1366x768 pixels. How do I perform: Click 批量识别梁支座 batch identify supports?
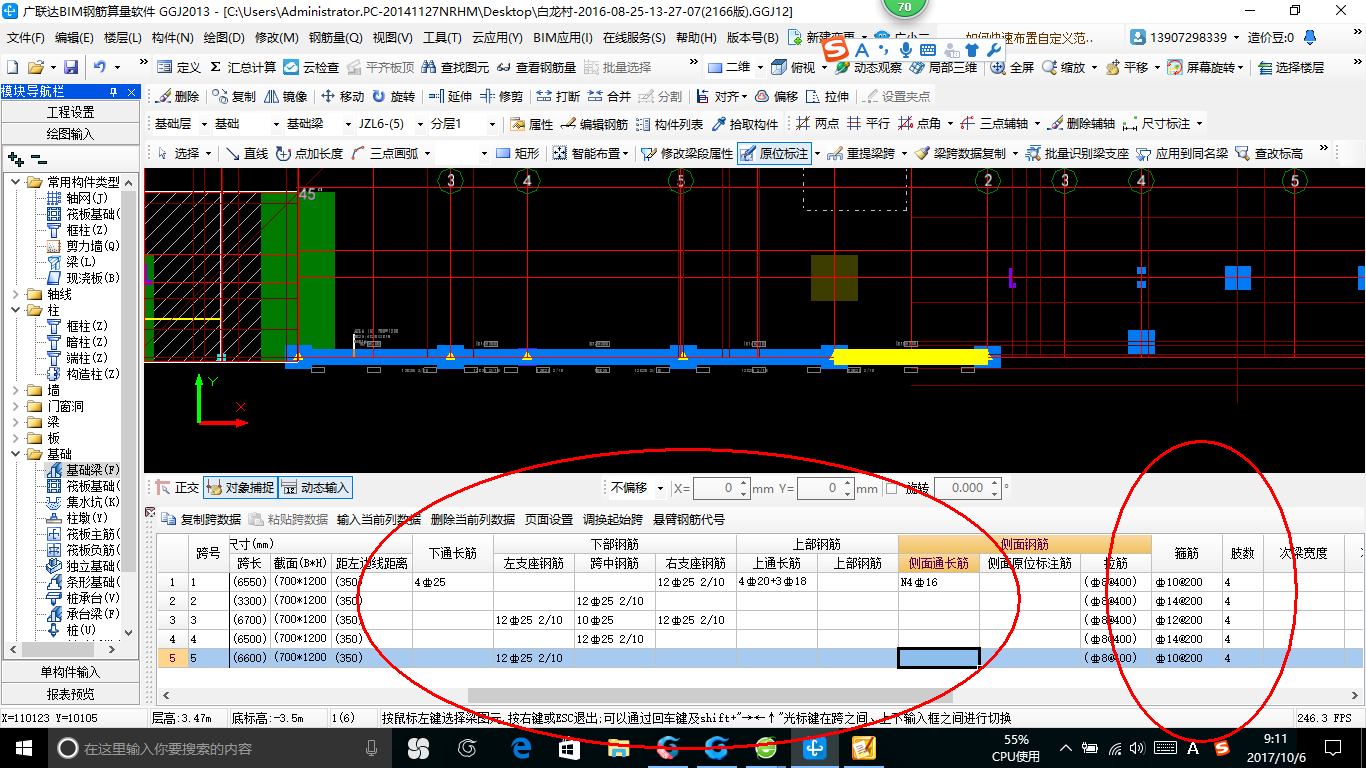pos(1077,153)
